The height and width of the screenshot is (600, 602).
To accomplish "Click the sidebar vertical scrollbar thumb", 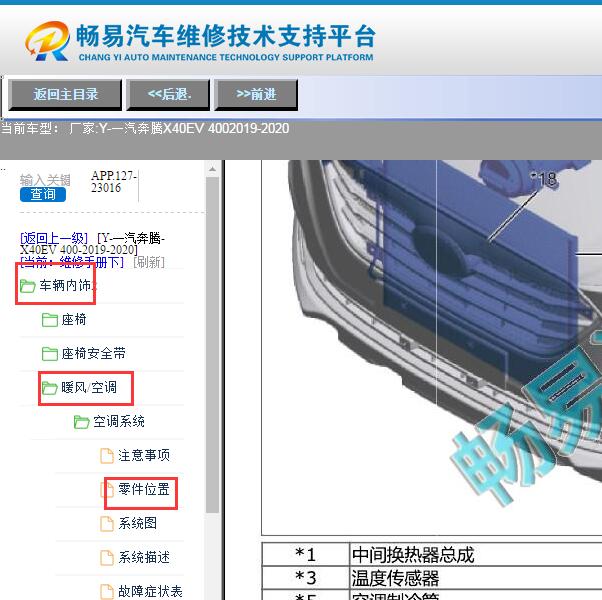I will (x=212, y=345).
